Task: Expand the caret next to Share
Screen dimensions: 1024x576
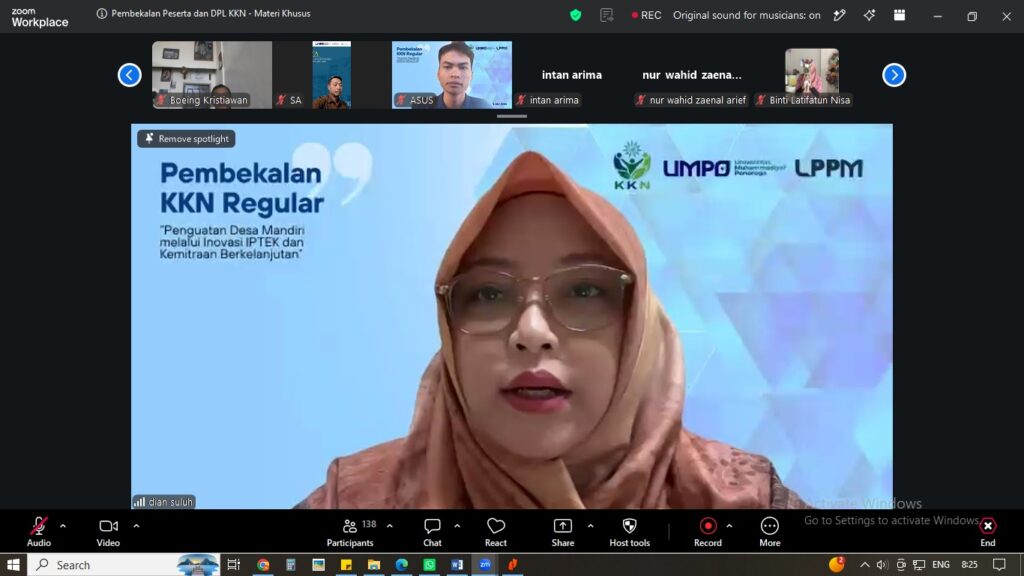Action: [590, 526]
